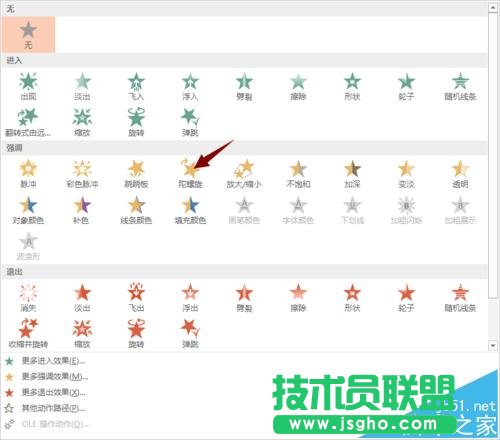500x440 pixels.
Task: Choose the 翻转式由远... entrance effect
Action: click(28, 122)
